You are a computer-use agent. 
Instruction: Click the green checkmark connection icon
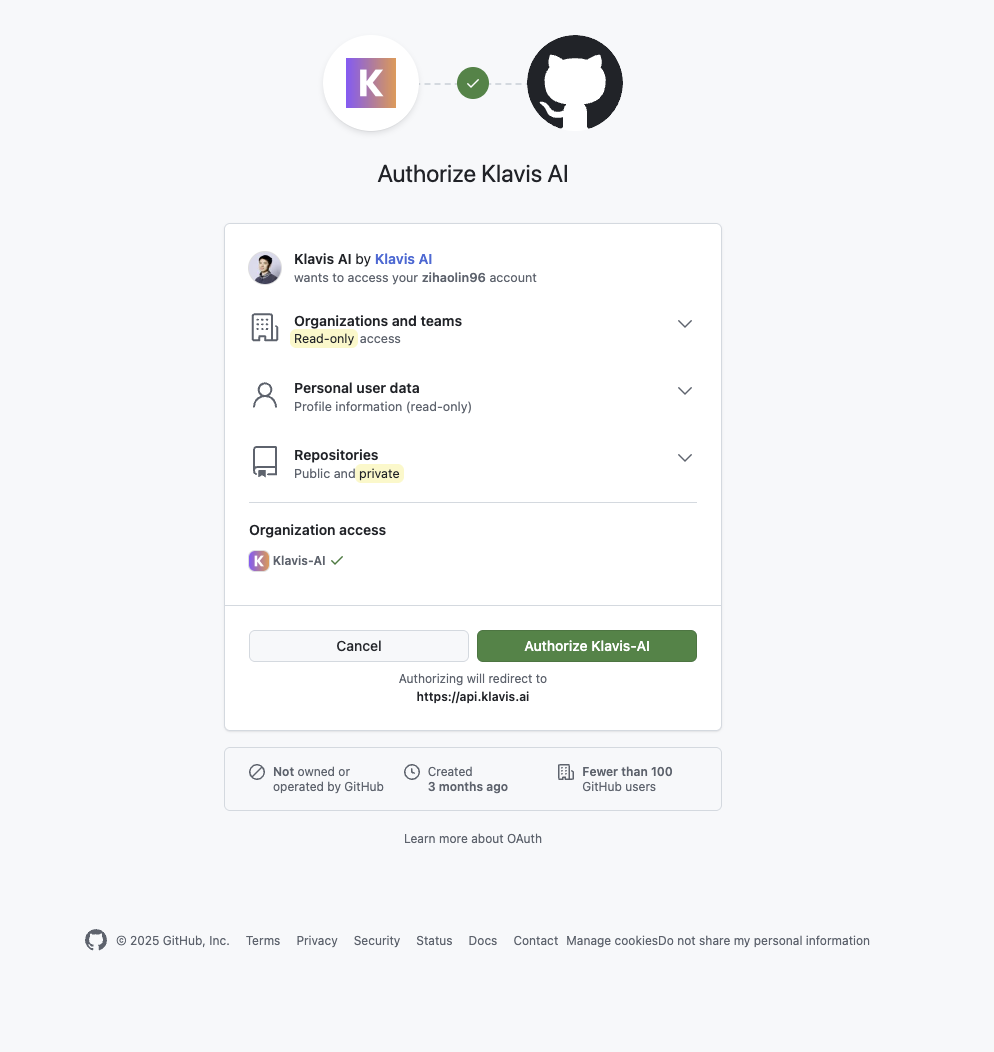point(472,83)
